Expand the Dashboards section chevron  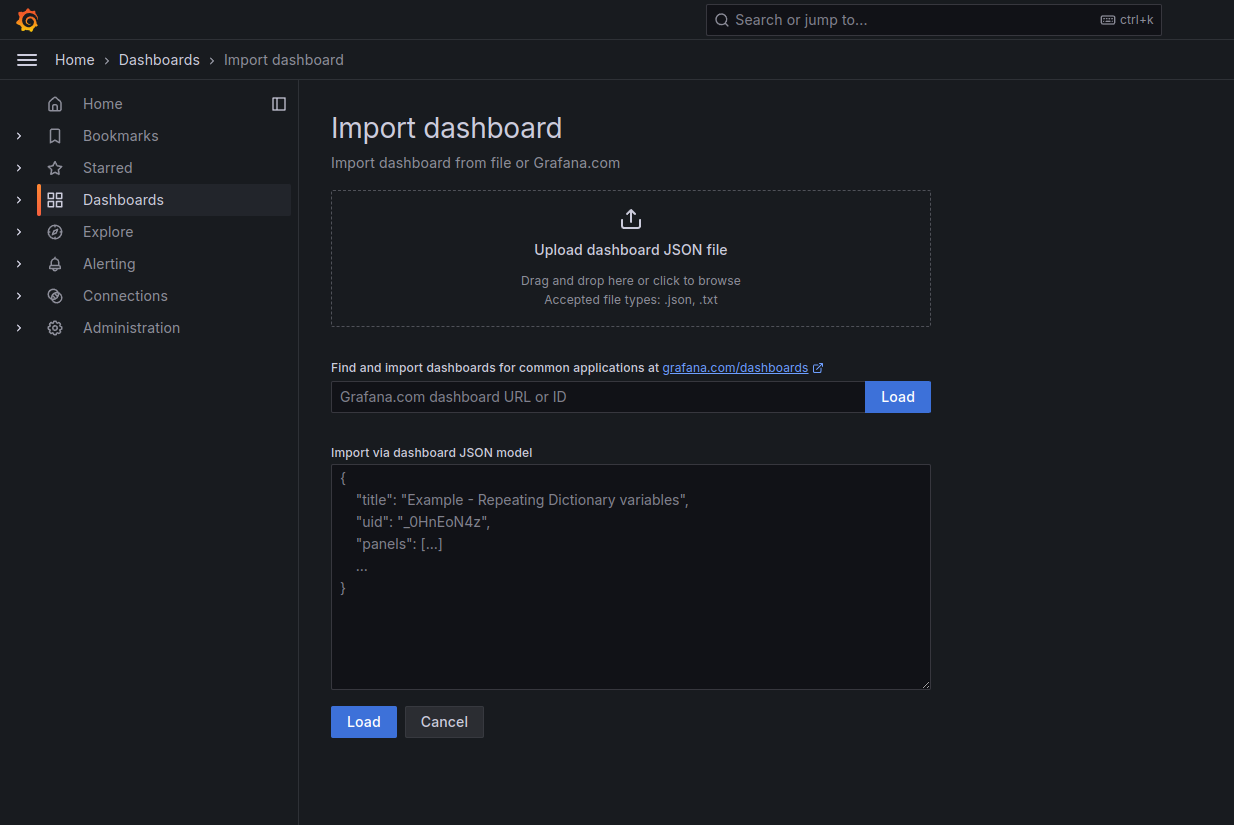19,200
